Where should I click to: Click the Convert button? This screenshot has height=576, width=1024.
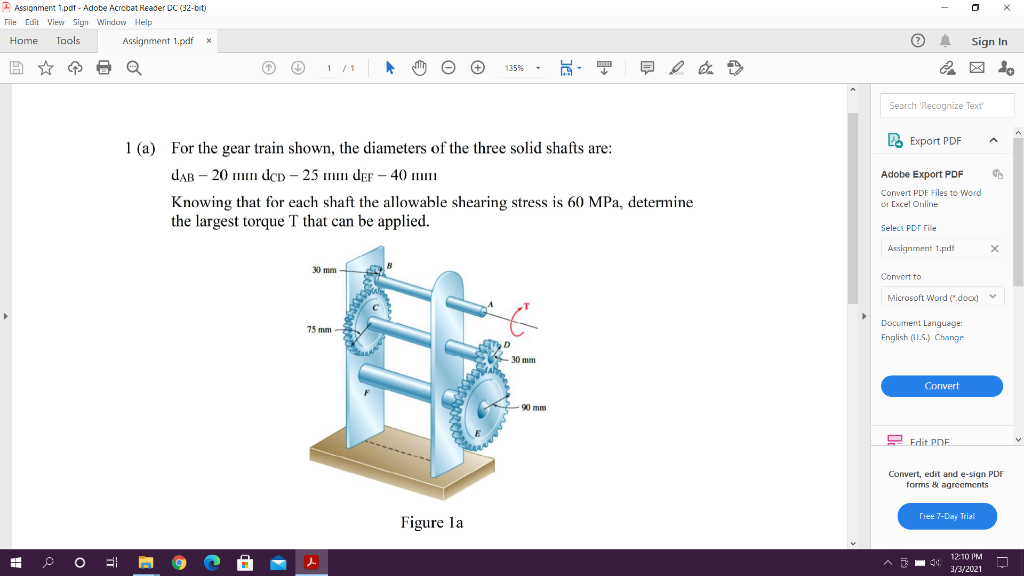pos(941,386)
